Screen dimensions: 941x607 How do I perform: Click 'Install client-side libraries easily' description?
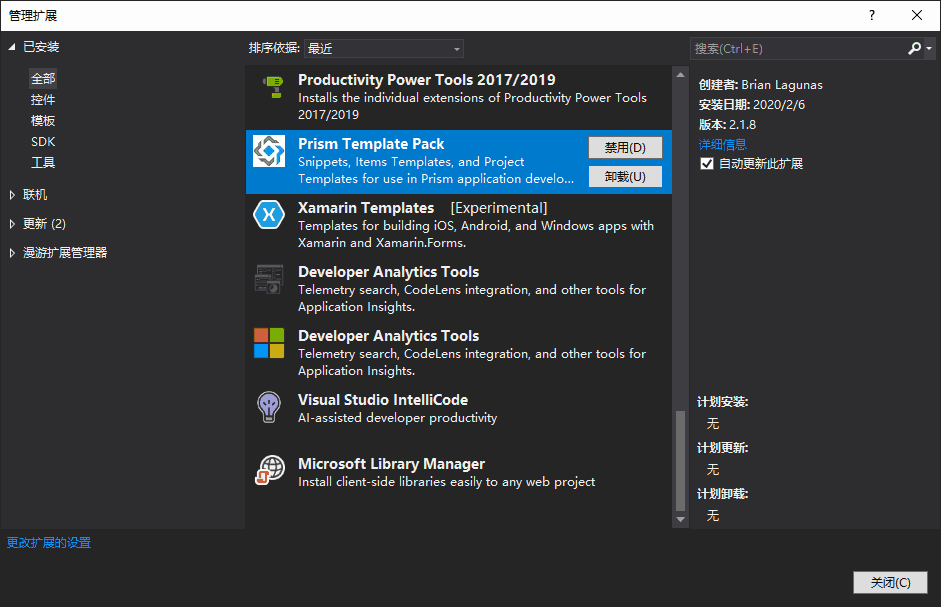coord(446,482)
